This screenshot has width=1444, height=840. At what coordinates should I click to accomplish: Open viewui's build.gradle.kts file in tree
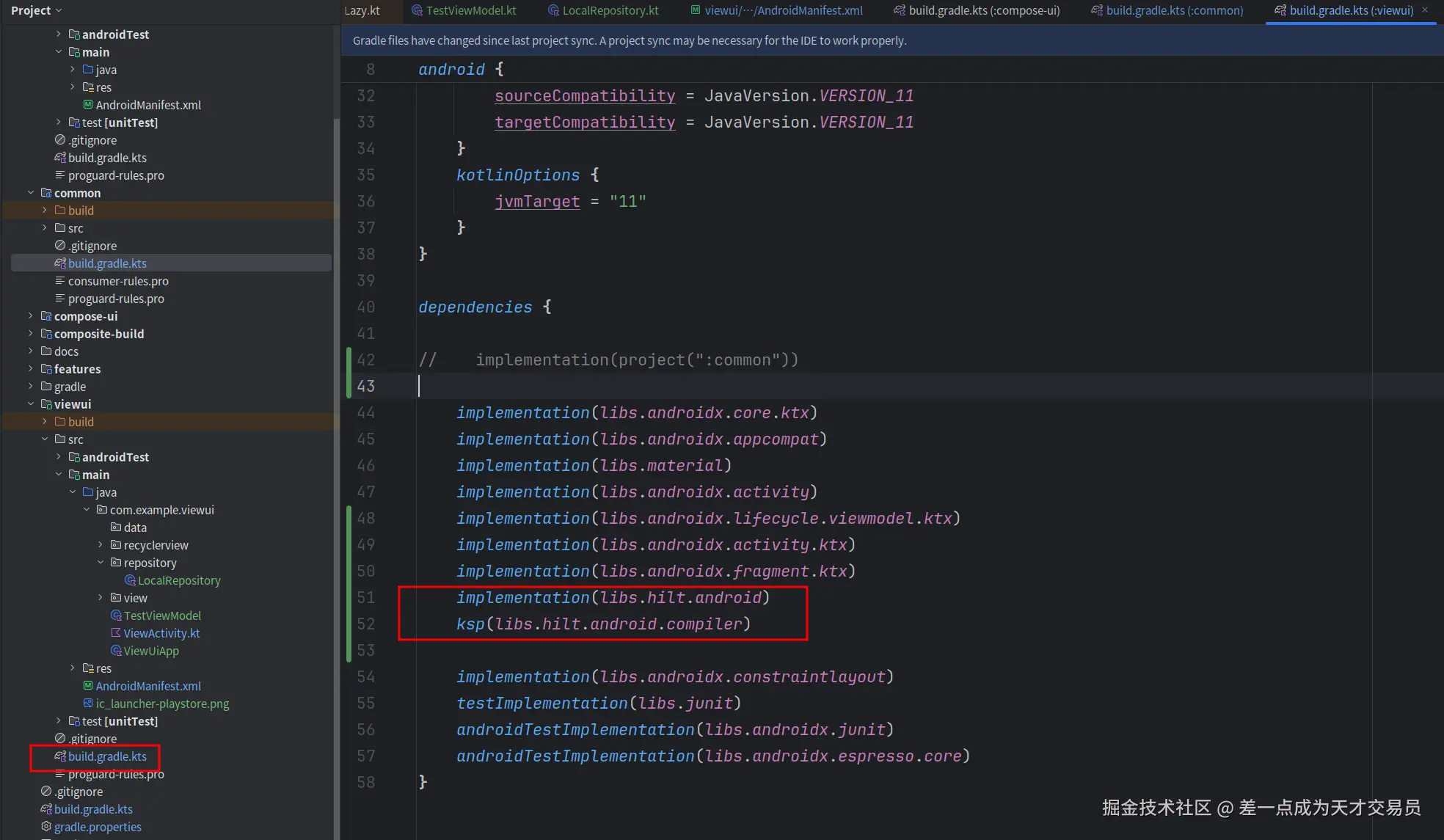click(107, 756)
